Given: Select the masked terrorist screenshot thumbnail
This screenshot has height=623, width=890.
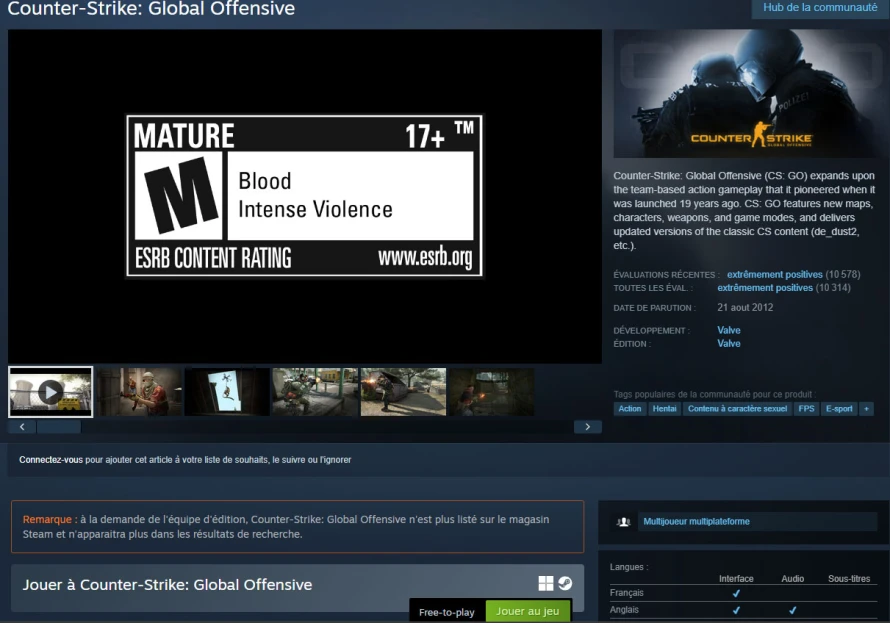Looking at the screenshot, I should pyautogui.click(x=140, y=392).
